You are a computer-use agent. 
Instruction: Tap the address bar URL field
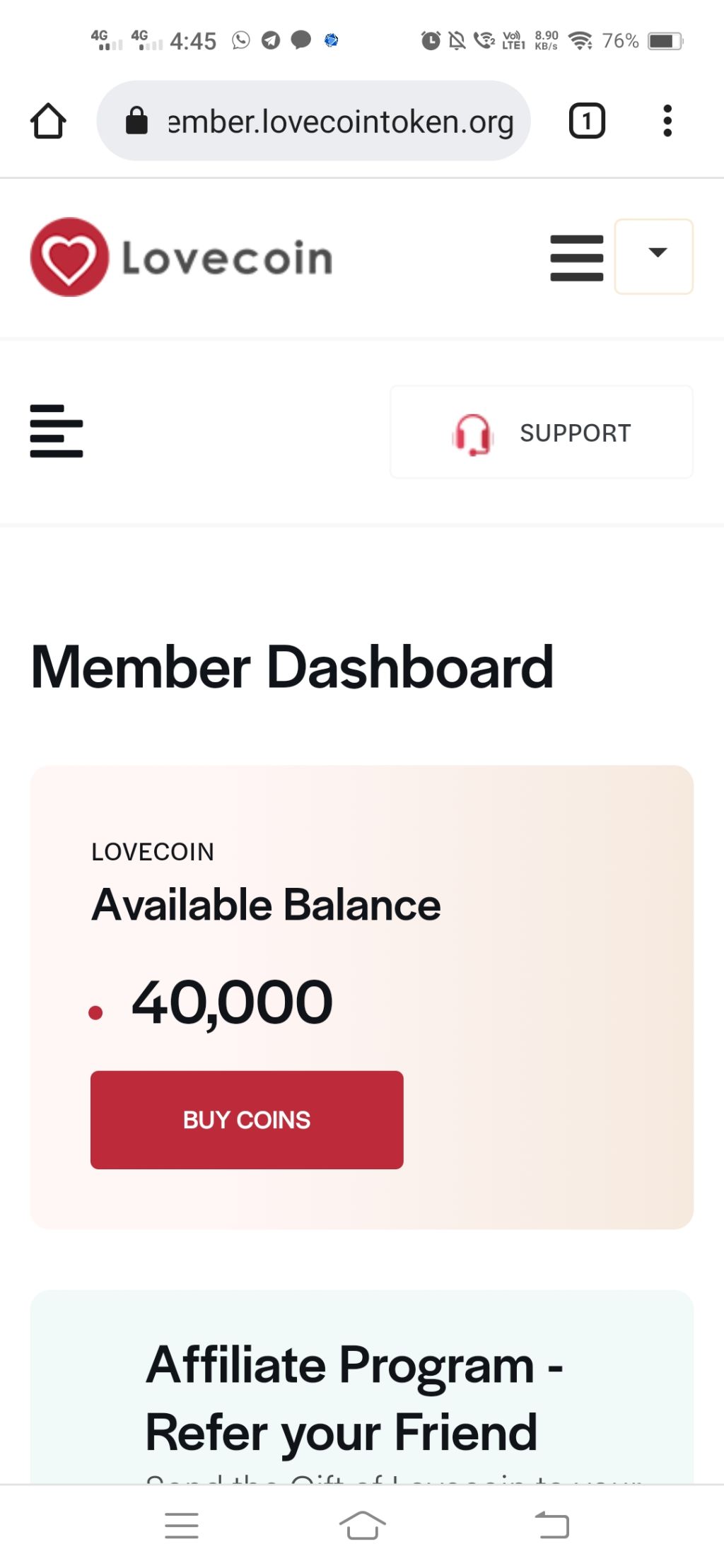(313, 121)
